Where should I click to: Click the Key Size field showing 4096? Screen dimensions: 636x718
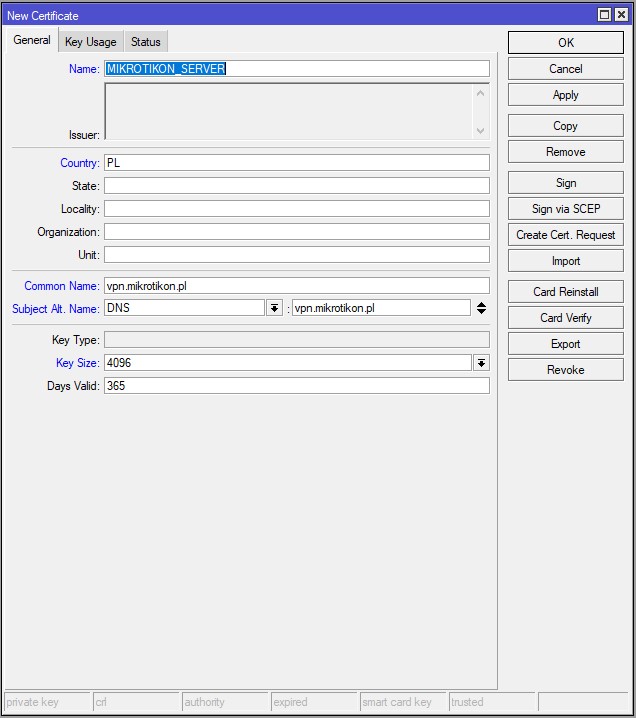[288, 363]
